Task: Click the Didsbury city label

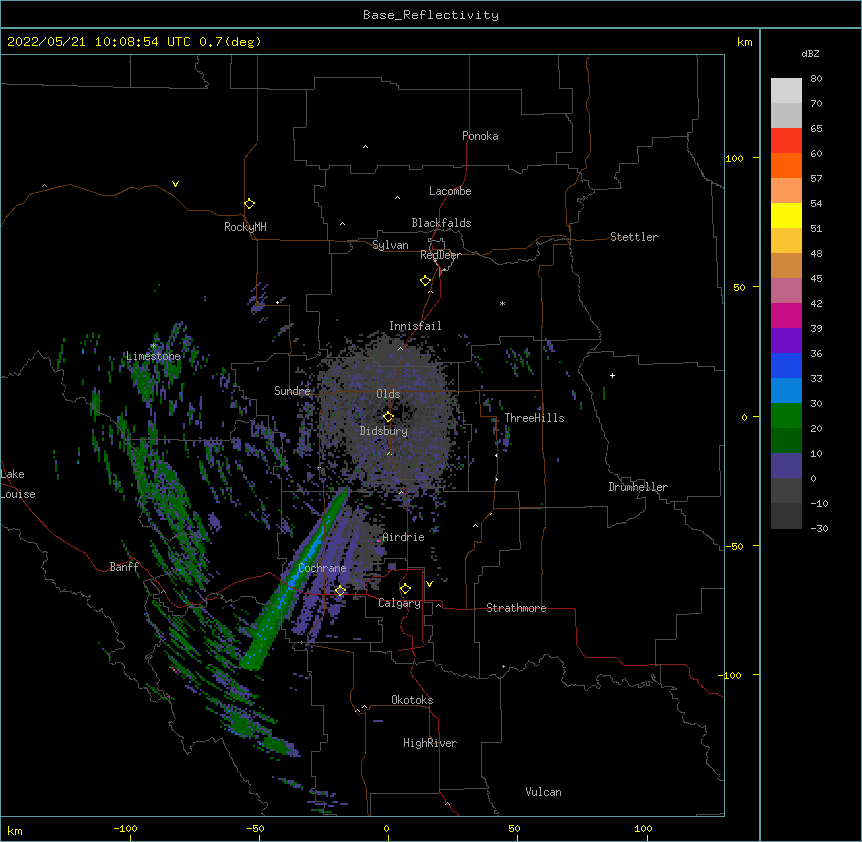Action: click(x=383, y=431)
